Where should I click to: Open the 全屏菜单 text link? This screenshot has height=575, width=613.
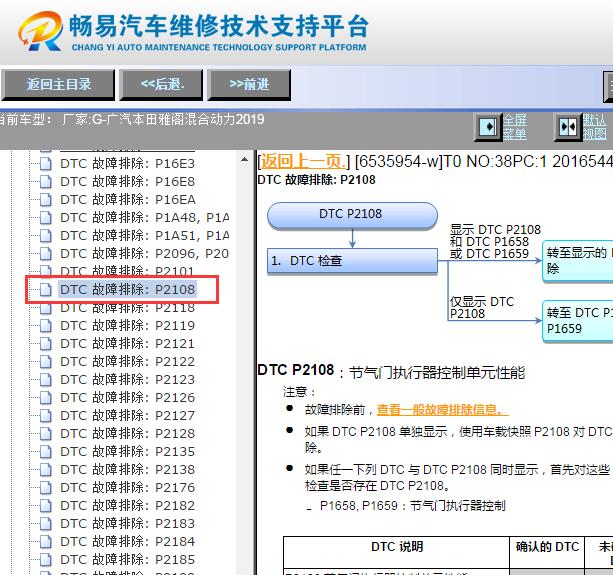514,127
